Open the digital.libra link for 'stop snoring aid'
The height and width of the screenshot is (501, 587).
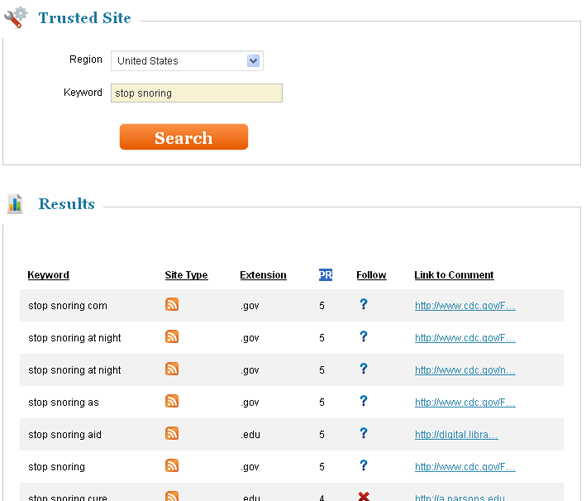[x=456, y=435]
